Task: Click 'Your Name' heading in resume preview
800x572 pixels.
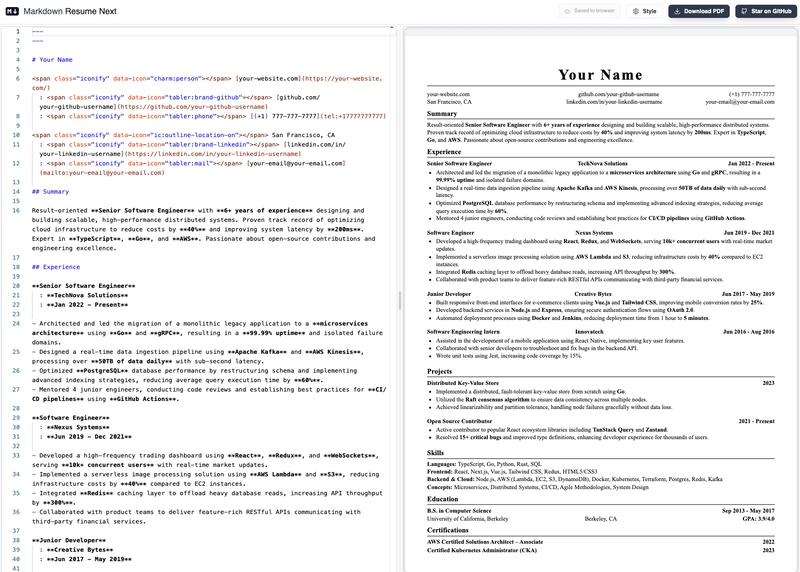Action: click(x=600, y=75)
